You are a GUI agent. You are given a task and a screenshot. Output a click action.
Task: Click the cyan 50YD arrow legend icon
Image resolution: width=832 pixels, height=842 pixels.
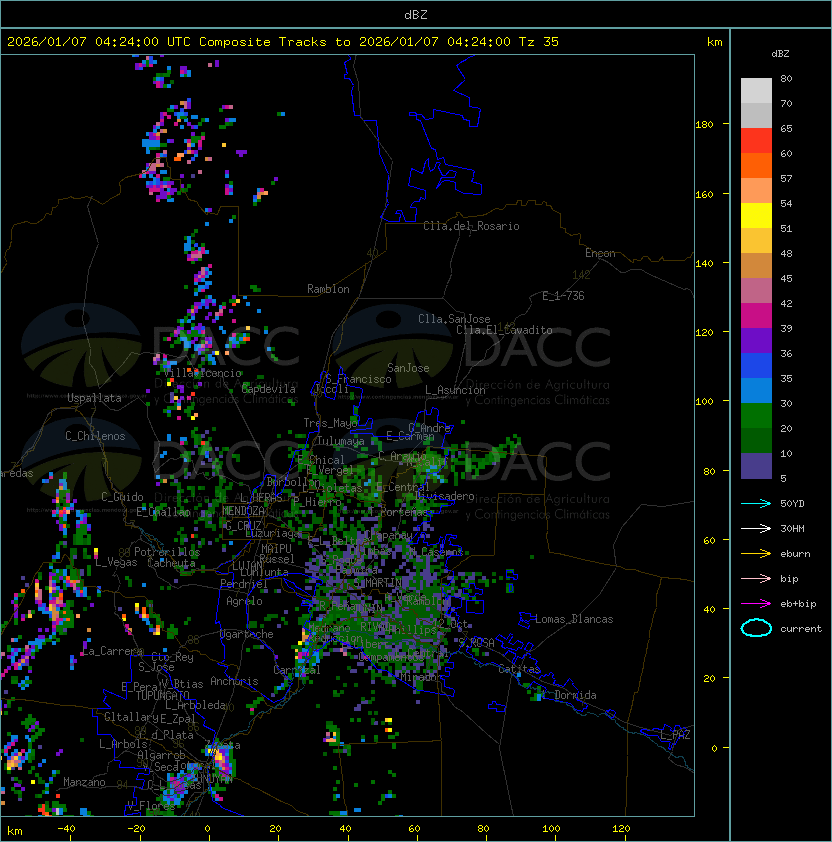tap(756, 504)
